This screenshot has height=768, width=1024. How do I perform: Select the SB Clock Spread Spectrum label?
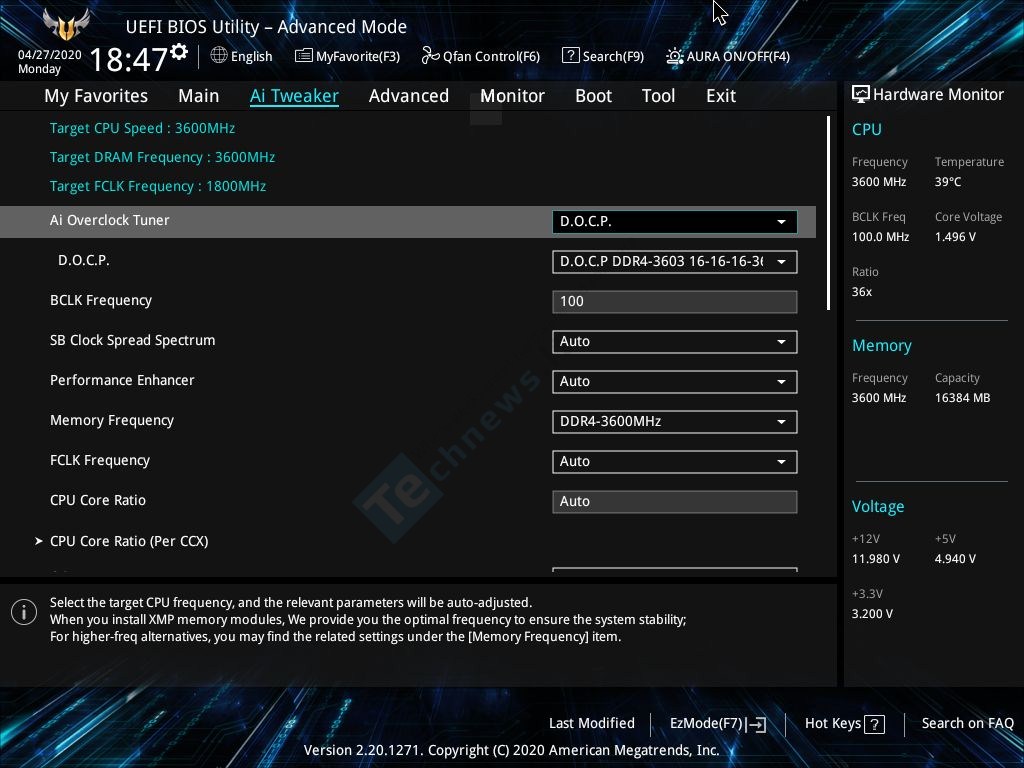[133, 340]
